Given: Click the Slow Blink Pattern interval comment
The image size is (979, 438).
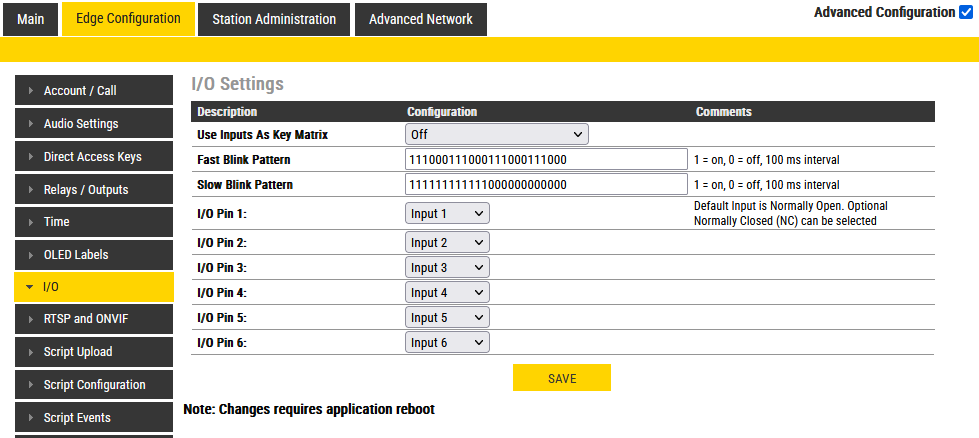Looking at the screenshot, I should tap(767, 185).
